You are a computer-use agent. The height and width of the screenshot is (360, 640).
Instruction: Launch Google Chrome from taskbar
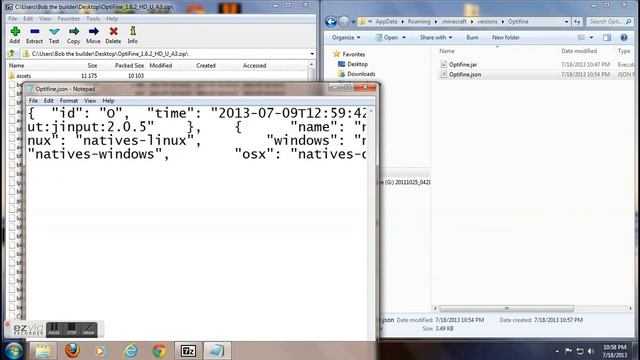[160, 351]
